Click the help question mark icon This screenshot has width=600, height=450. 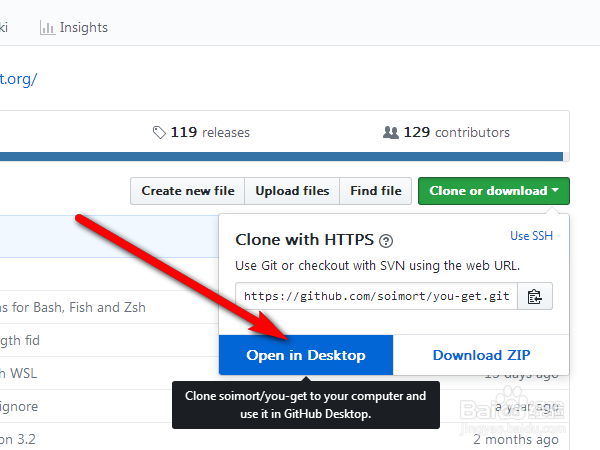point(386,241)
